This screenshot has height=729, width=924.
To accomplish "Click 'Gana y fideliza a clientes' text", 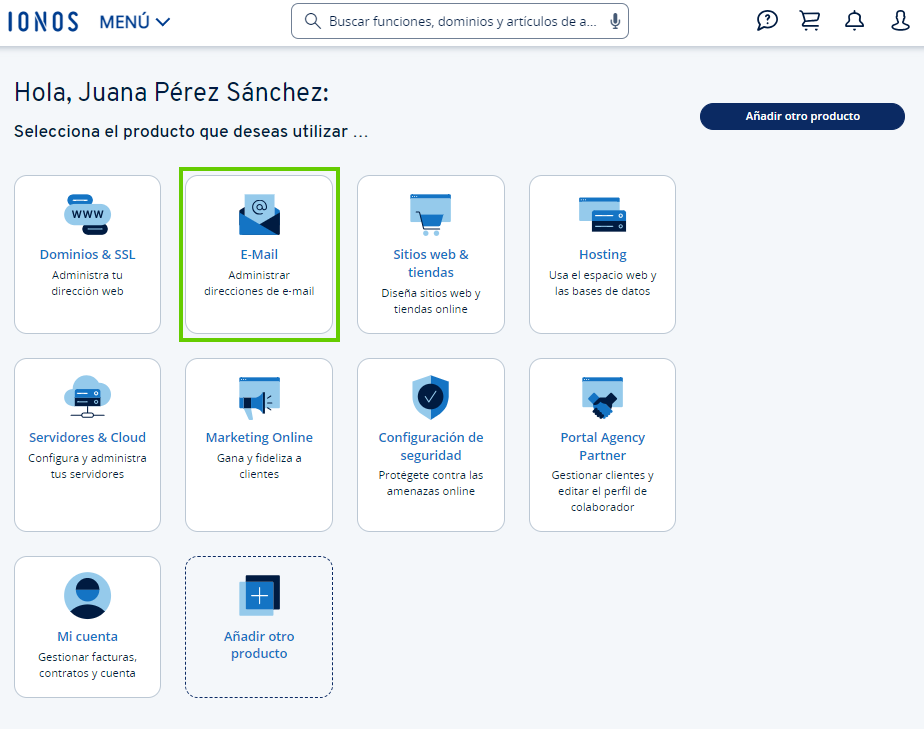I will [x=259, y=466].
